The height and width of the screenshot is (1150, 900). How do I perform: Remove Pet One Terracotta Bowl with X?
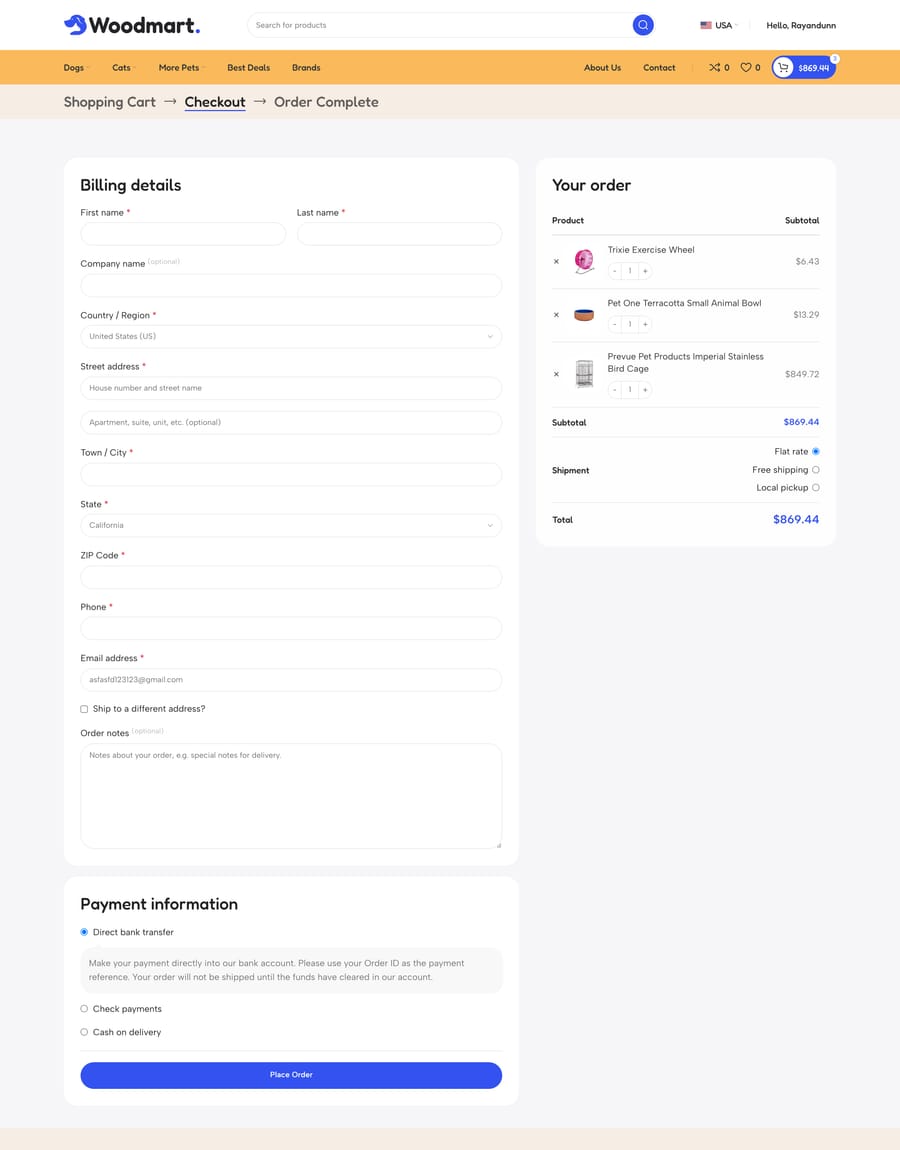click(556, 315)
